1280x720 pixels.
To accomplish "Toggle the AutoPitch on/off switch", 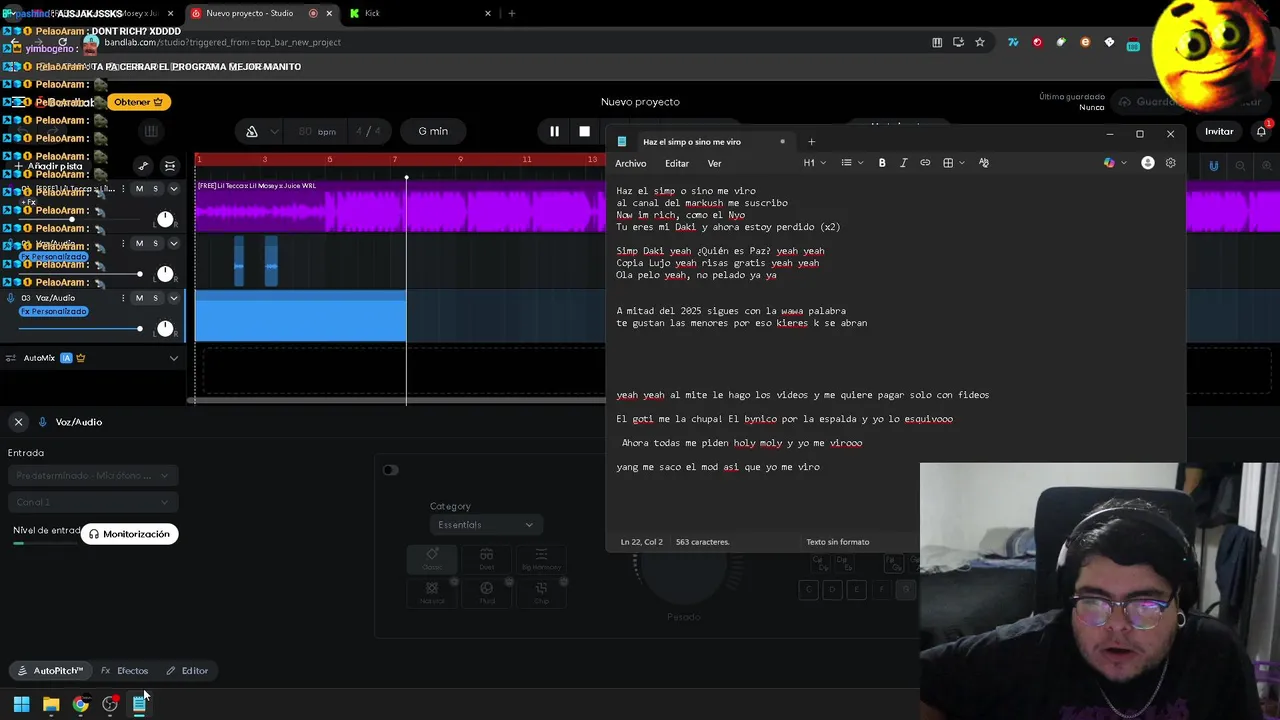I will [x=390, y=470].
